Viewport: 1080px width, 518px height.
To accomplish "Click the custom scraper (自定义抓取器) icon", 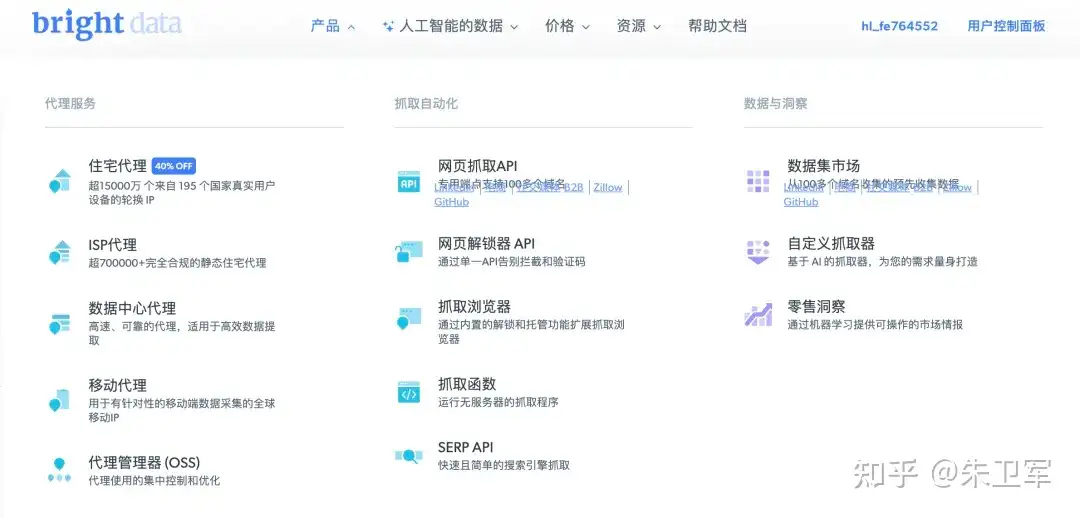I will (758, 251).
